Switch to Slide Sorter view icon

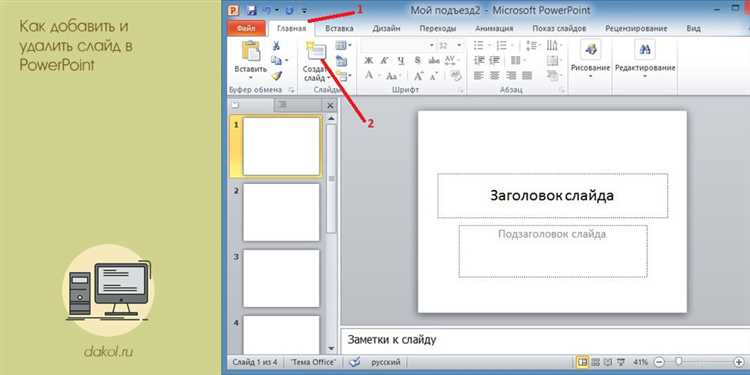click(596, 362)
